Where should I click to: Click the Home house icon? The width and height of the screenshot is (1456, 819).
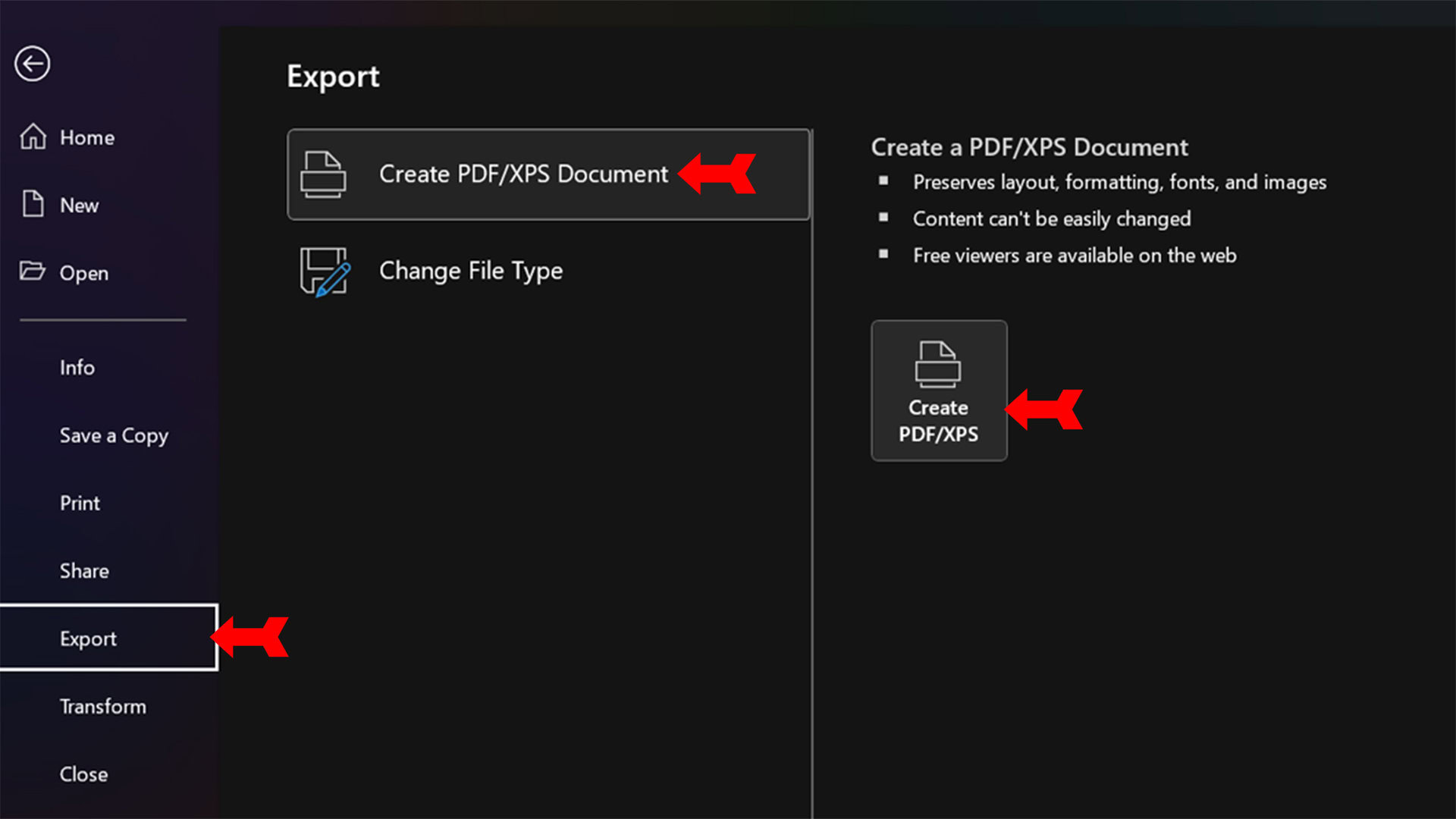(33, 137)
